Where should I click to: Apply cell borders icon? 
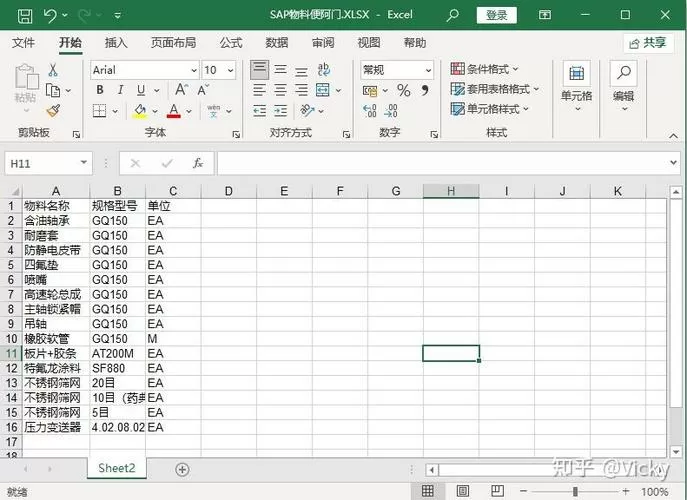[x=99, y=111]
